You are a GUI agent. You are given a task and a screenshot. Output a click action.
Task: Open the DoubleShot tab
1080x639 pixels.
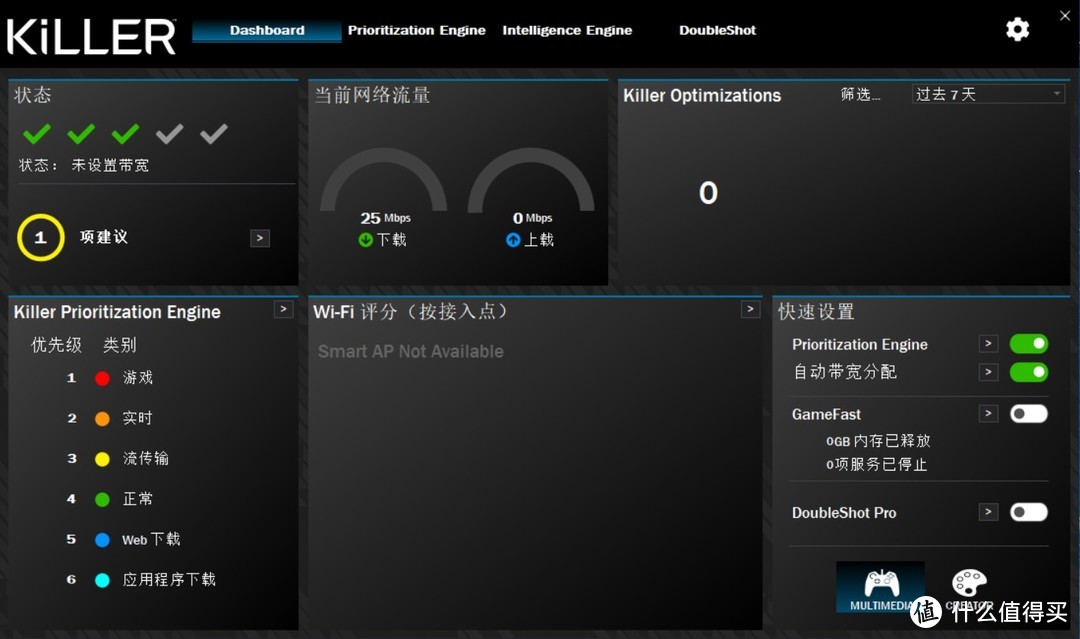pyautogui.click(x=717, y=30)
